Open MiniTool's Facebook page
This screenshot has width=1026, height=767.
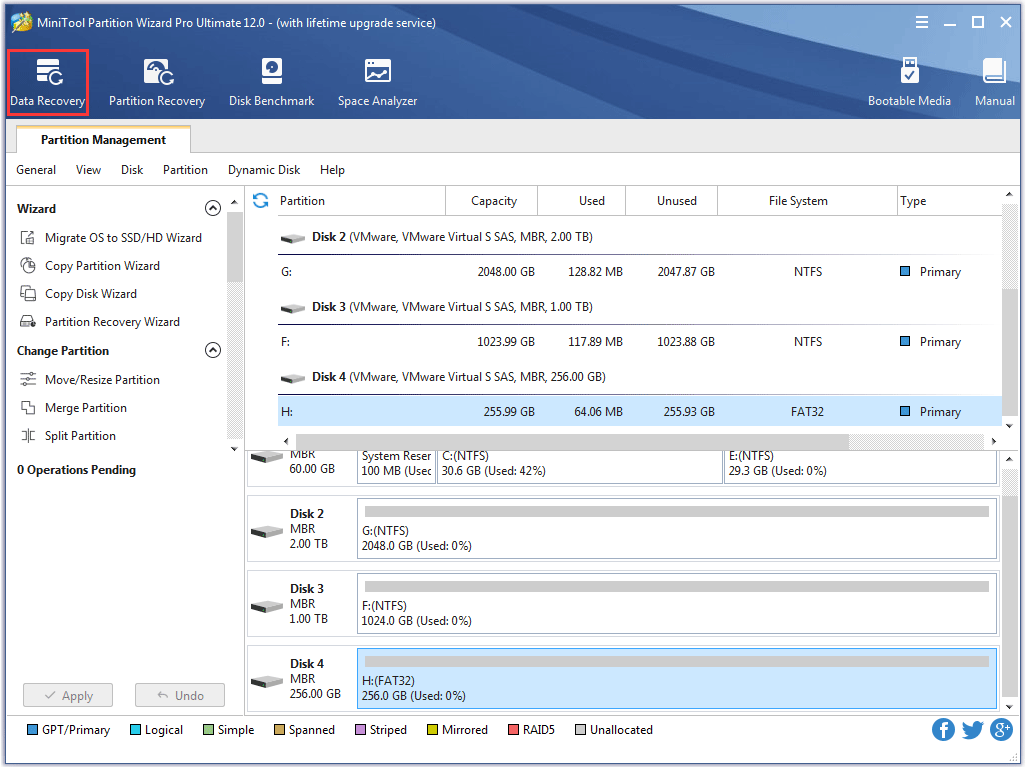click(943, 729)
